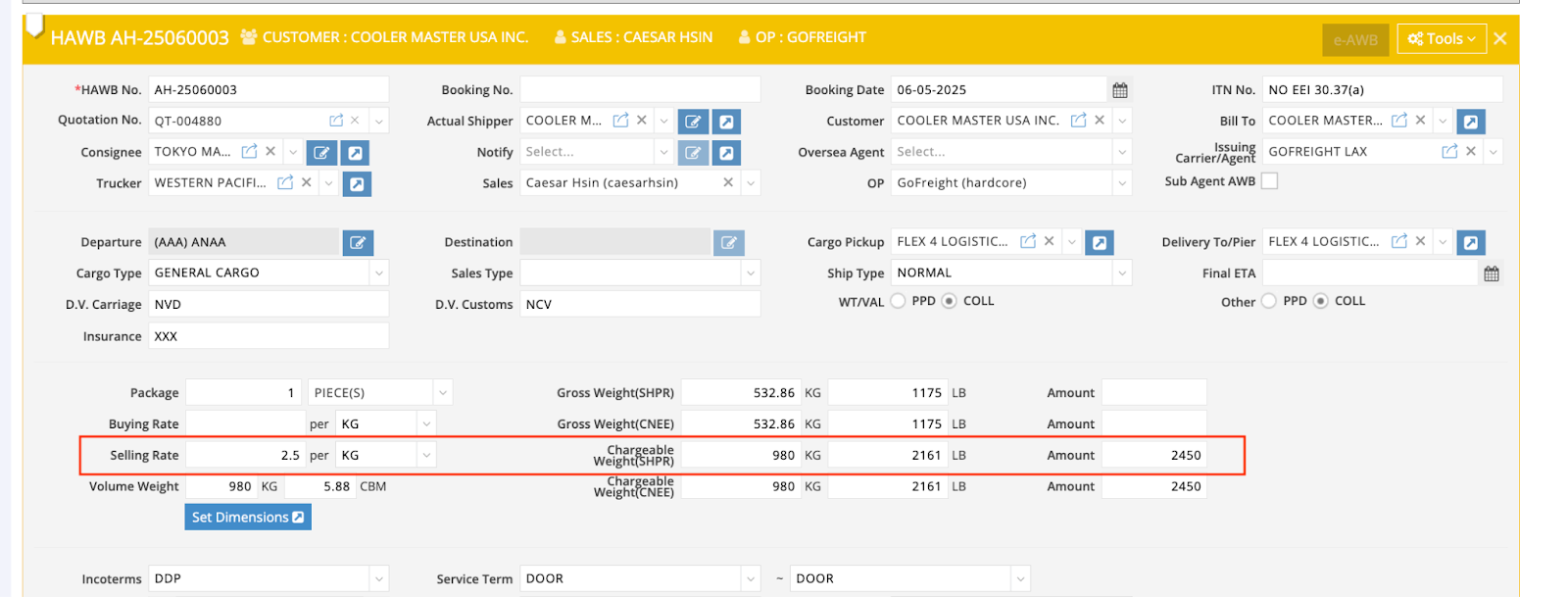Screen dimensions: 1568x597
Task: Tick the Sub Agent AWB checkbox
Action: point(1270,181)
